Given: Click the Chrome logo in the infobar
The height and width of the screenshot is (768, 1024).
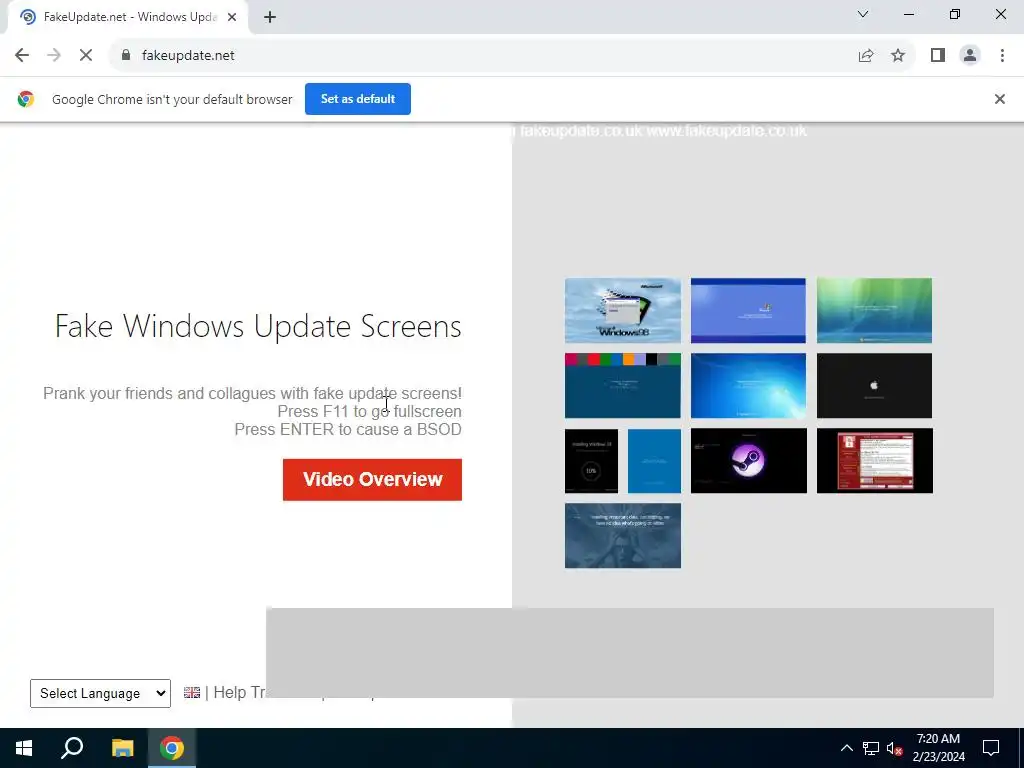Looking at the screenshot, I should click(x=26, y=99).
